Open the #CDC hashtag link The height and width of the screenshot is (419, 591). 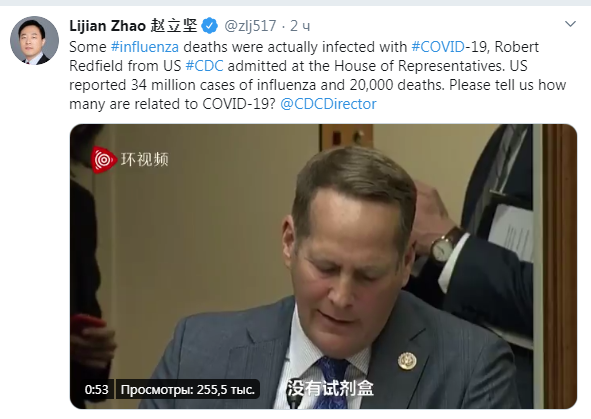click(204, 66)
